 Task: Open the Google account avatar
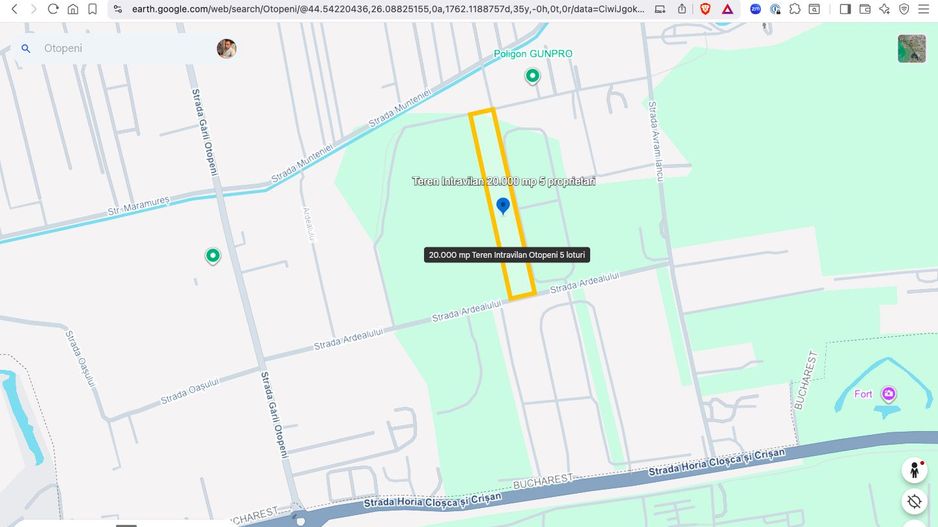click(227, 48)
